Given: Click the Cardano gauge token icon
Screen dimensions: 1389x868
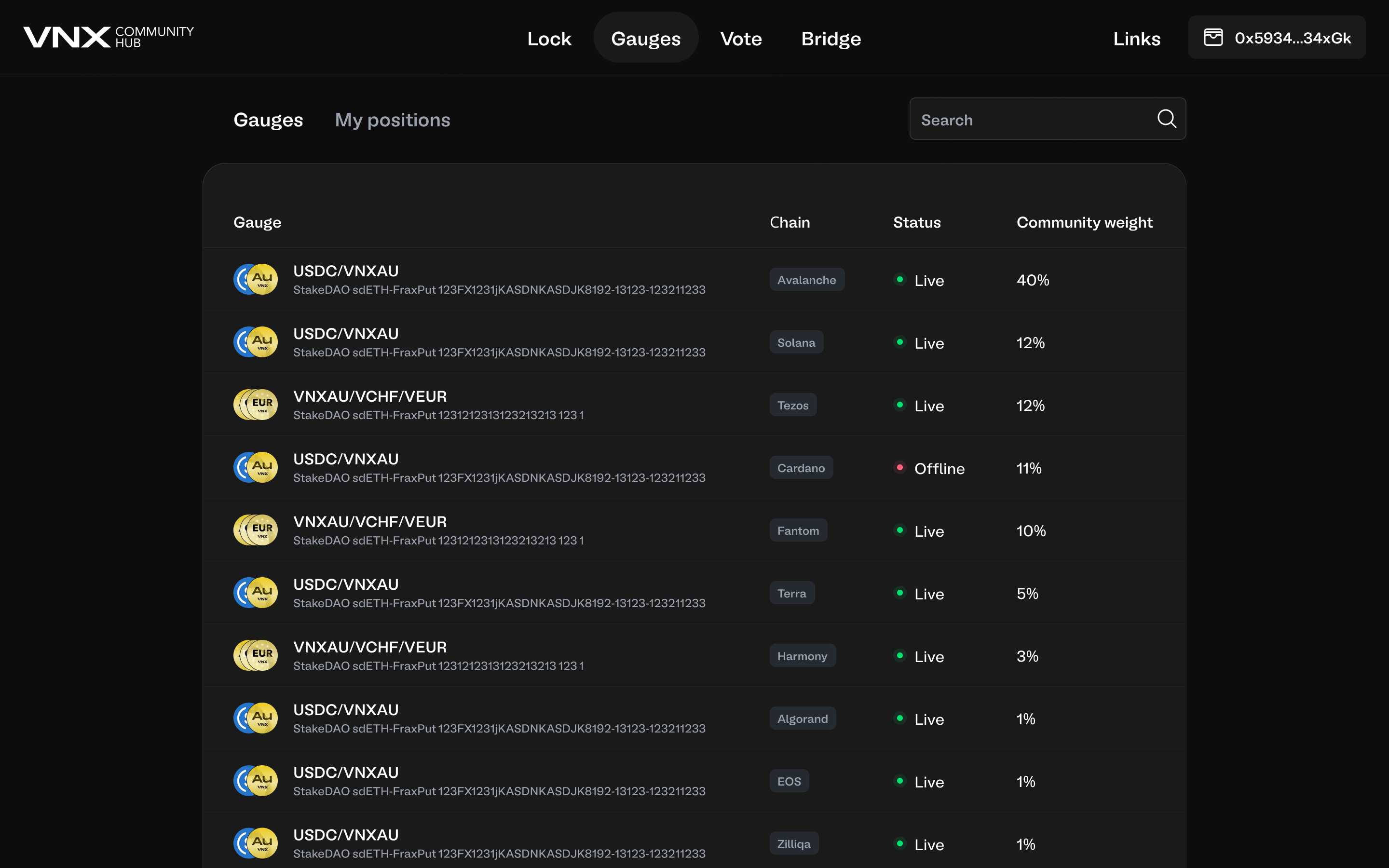Looking at the screenshot, I should pos(256,467).
